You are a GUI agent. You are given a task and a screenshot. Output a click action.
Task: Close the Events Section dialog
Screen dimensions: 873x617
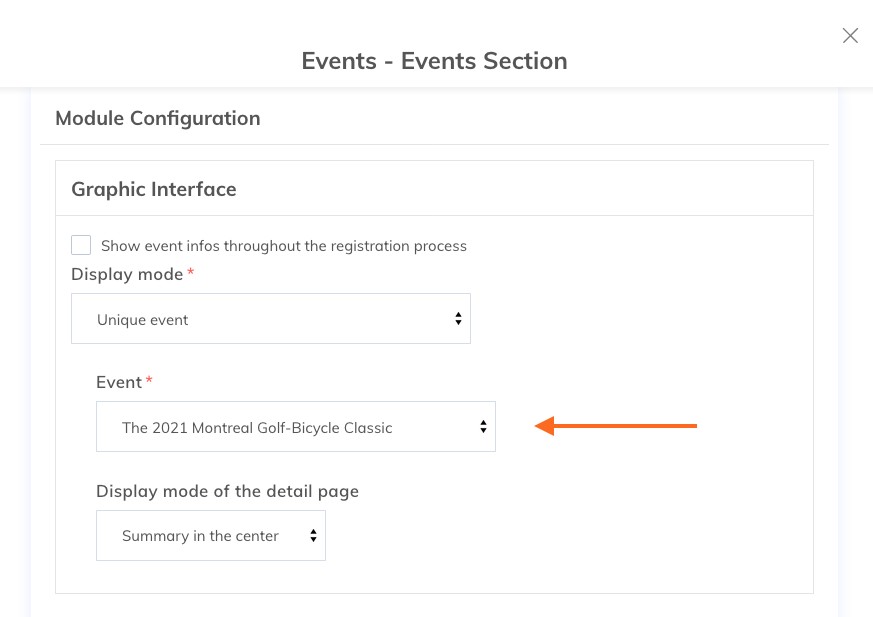coord(850,36)
